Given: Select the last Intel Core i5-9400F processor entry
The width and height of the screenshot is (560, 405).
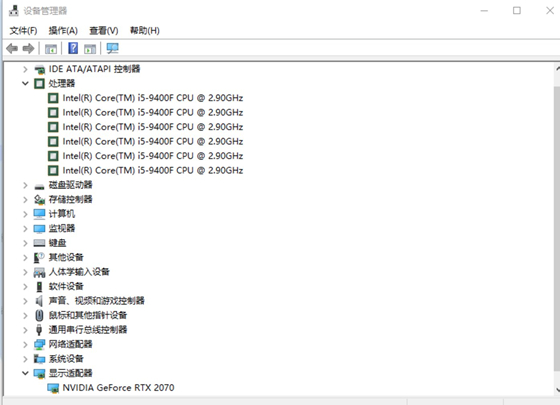Looking at the screenshot, I should pyautogui.click(x=153, y=170).
